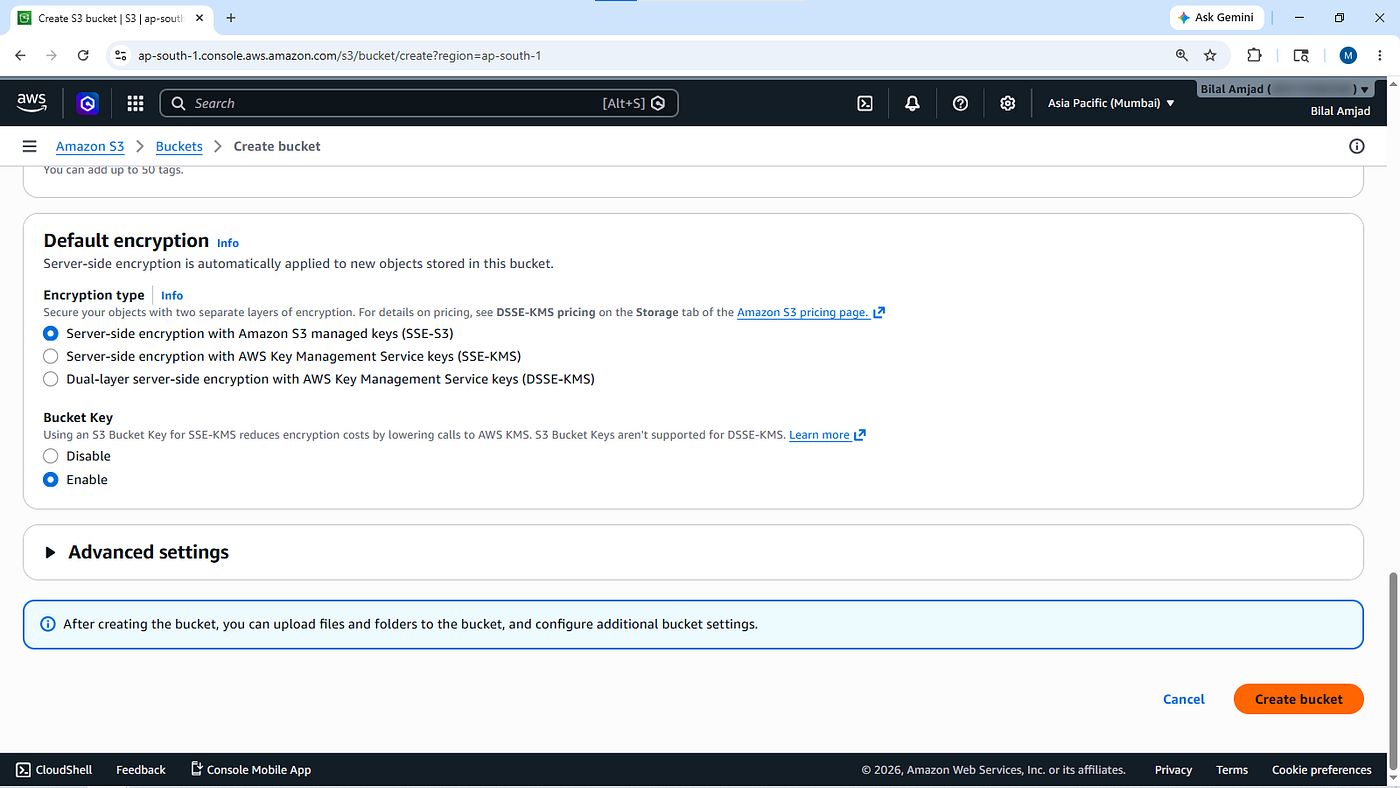Screen dimensions: 1400x788
Task: Click the browser address bar URL
Action: (340, 55)
